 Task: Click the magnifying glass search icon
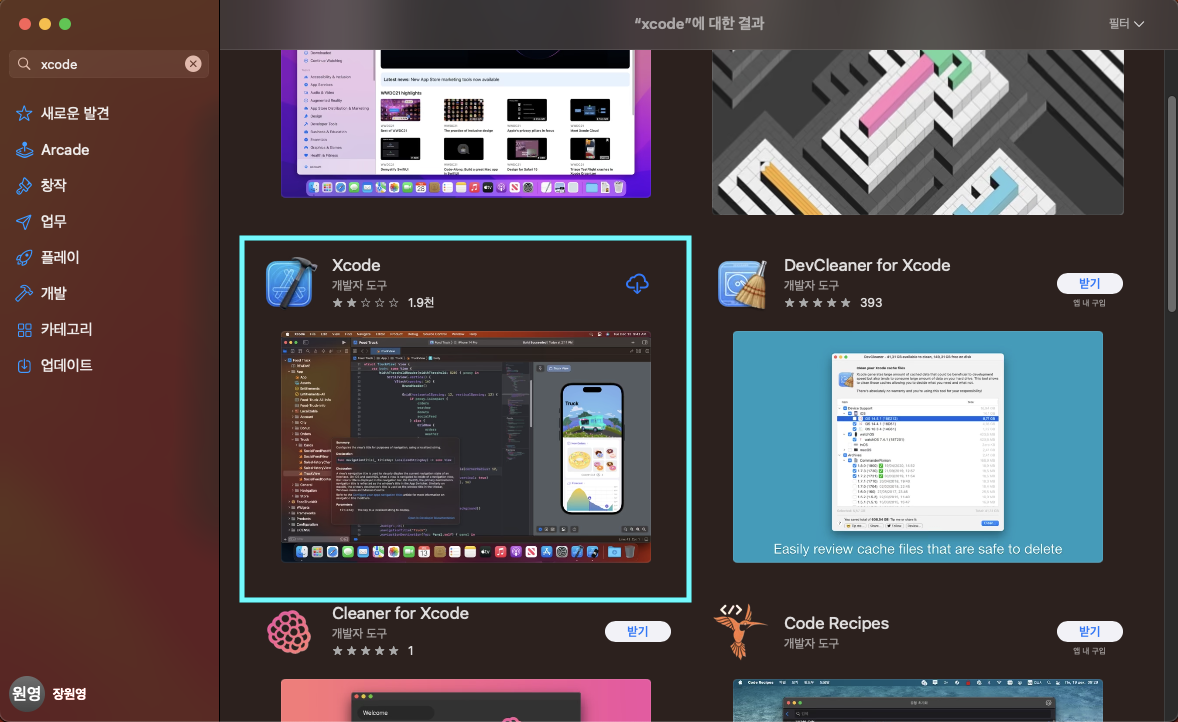[x=24, y=64]
